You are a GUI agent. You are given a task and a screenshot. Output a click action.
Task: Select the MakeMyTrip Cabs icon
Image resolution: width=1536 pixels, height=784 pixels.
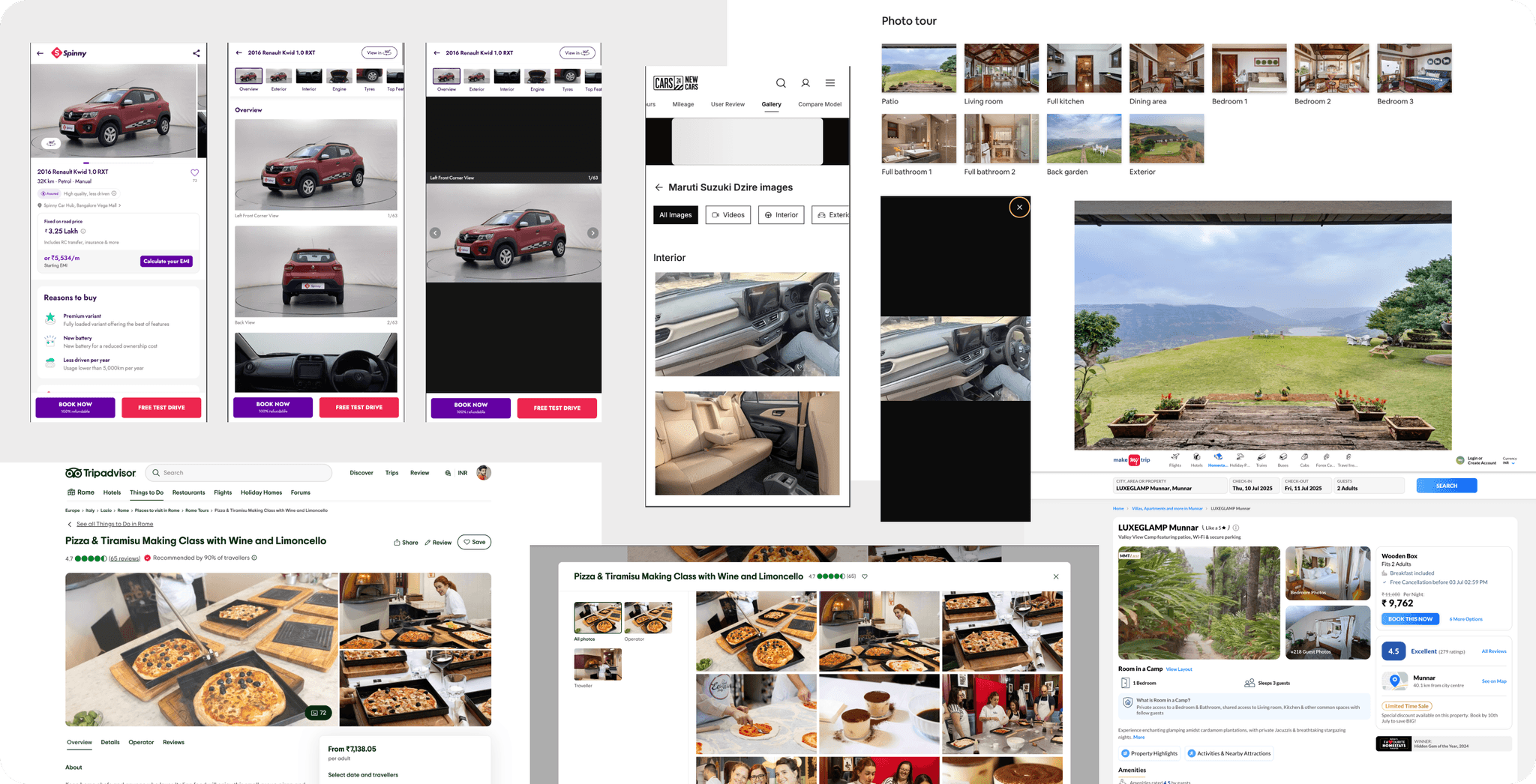[1304, 459]
